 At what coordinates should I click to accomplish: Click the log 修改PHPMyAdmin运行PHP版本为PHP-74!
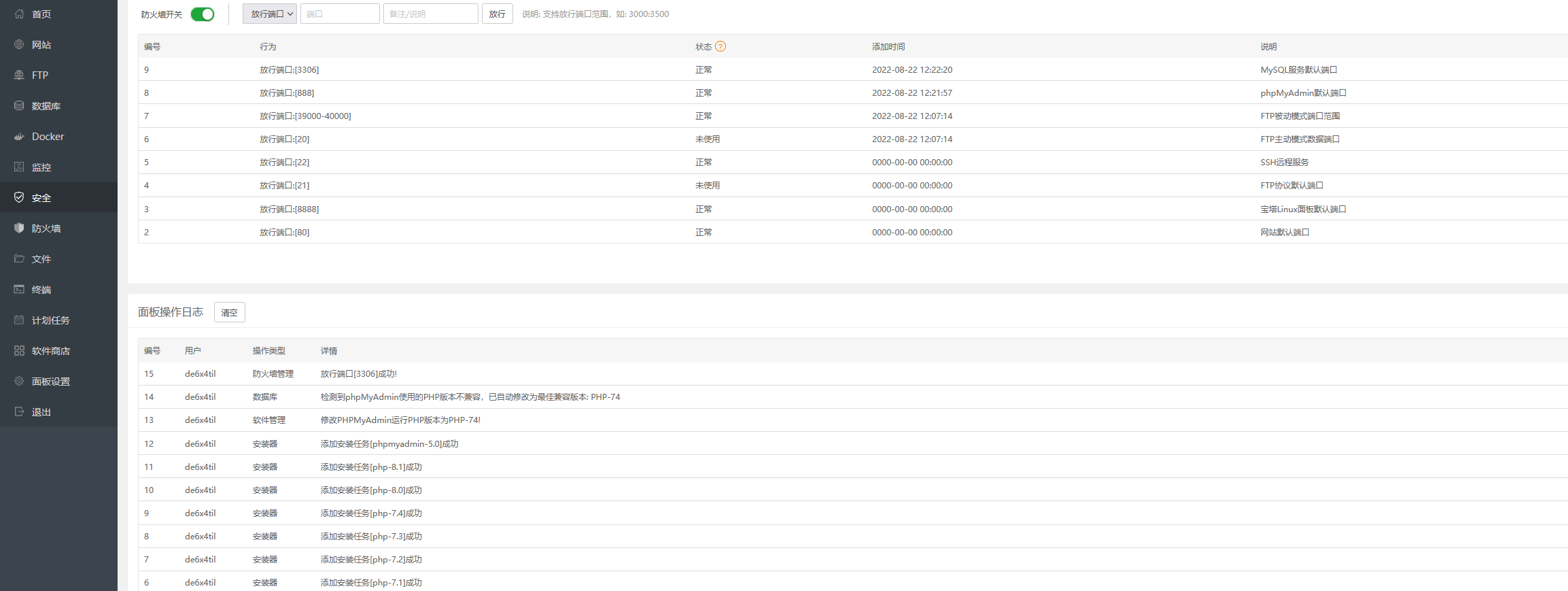400,420
